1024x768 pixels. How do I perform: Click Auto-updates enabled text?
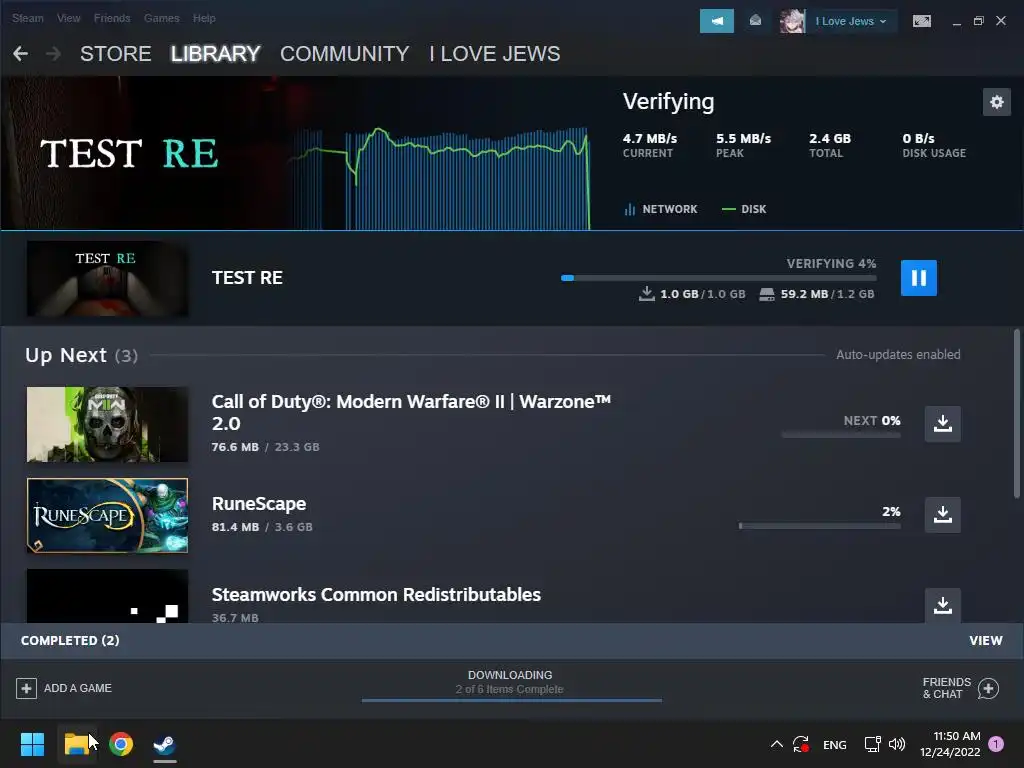pos(898,355)
